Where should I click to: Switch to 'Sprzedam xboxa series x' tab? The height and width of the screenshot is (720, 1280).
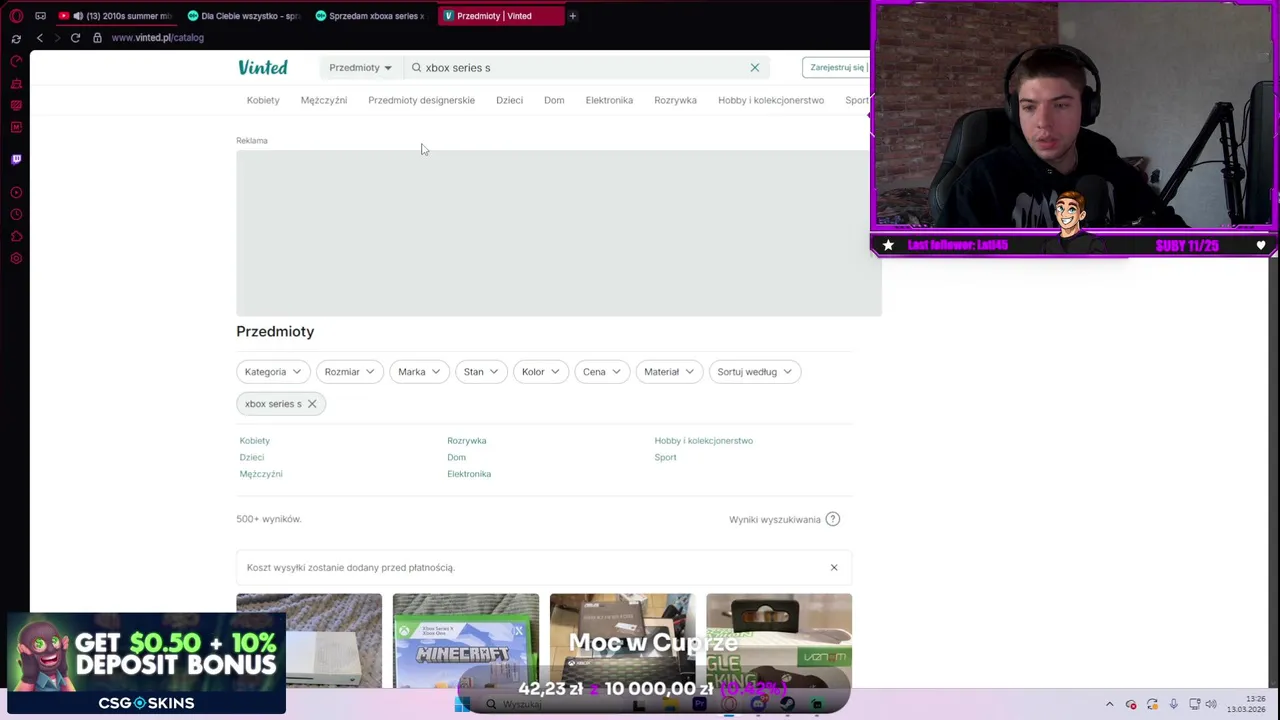371,16
